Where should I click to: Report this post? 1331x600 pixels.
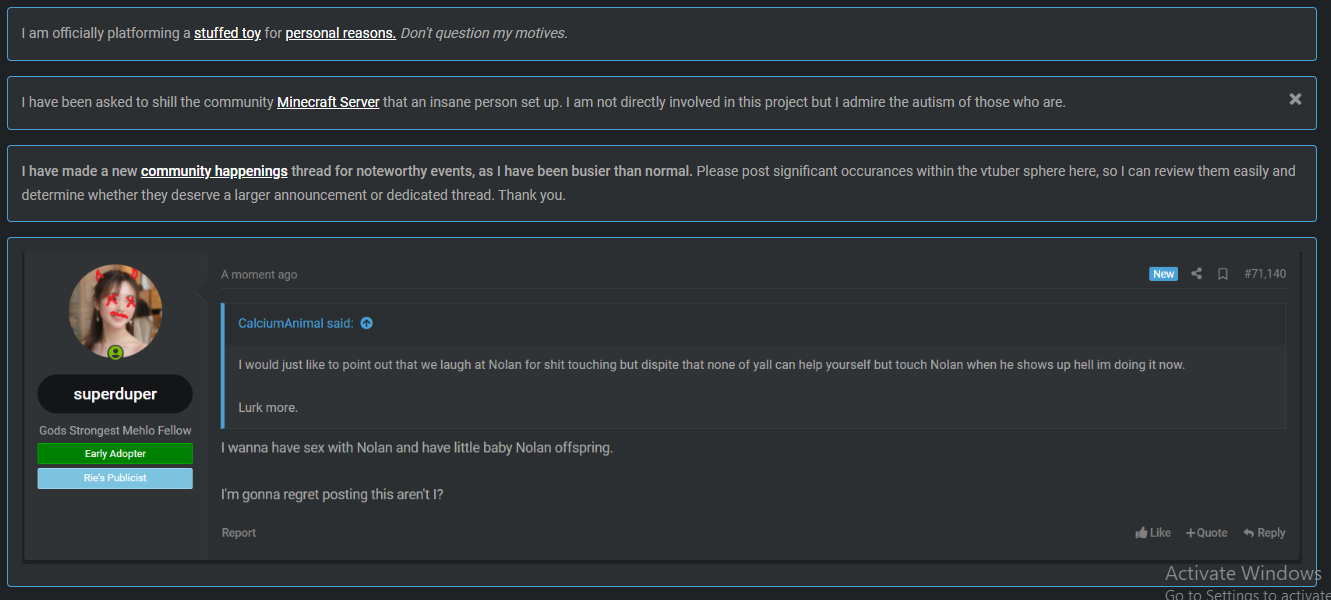[239, 533]
